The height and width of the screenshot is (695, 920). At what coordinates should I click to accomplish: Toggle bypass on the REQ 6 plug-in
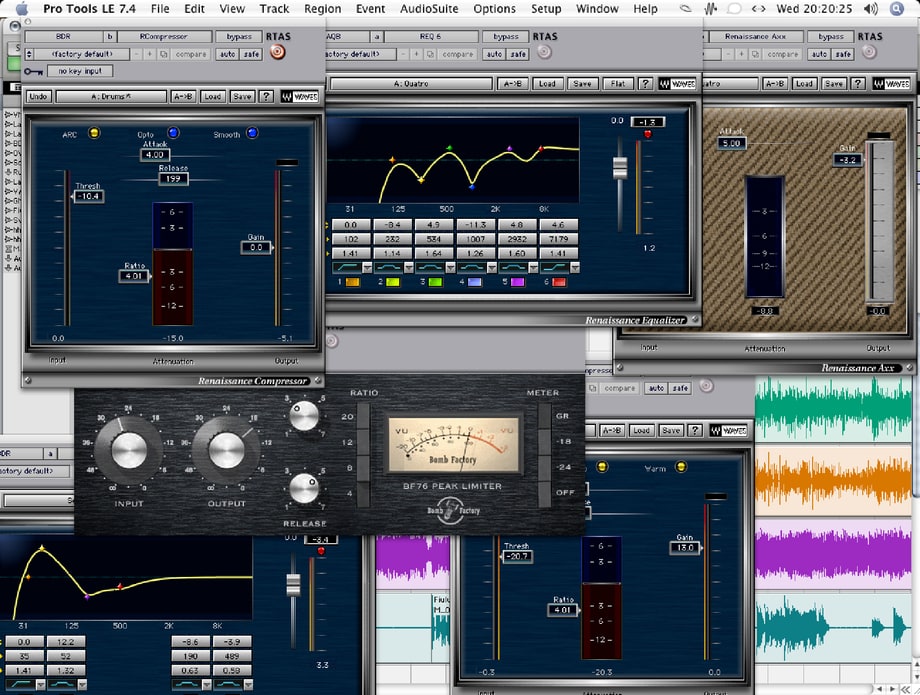[x=506, y=36]
